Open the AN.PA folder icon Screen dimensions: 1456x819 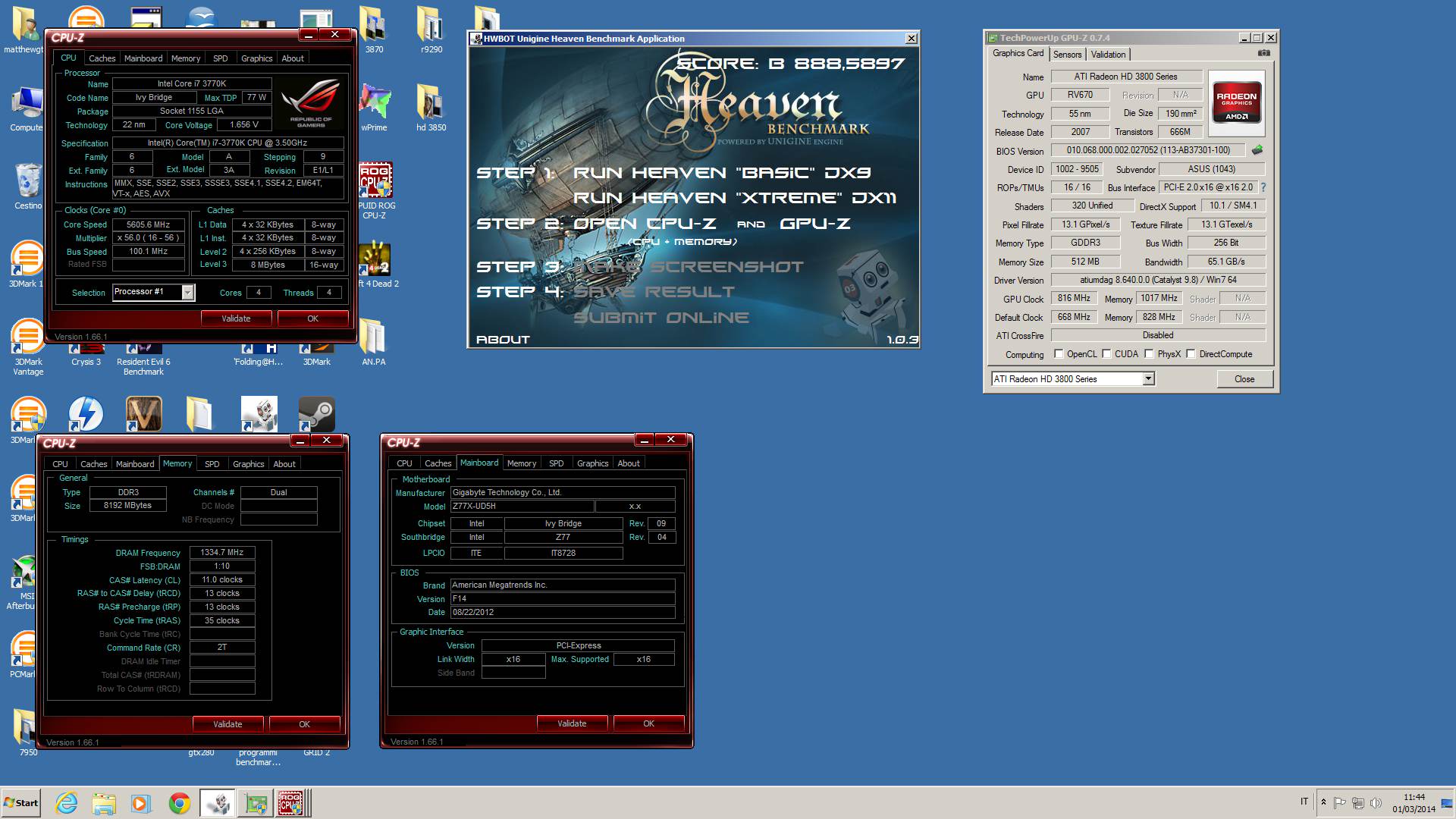373,343
